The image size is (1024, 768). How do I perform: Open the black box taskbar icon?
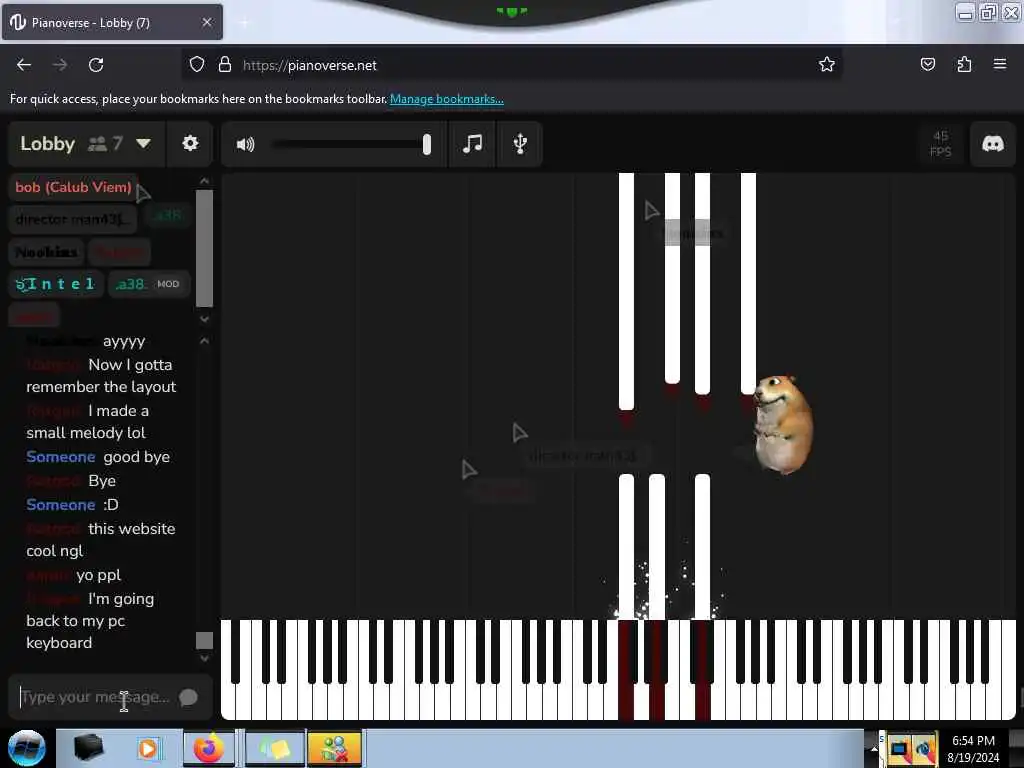88,748
